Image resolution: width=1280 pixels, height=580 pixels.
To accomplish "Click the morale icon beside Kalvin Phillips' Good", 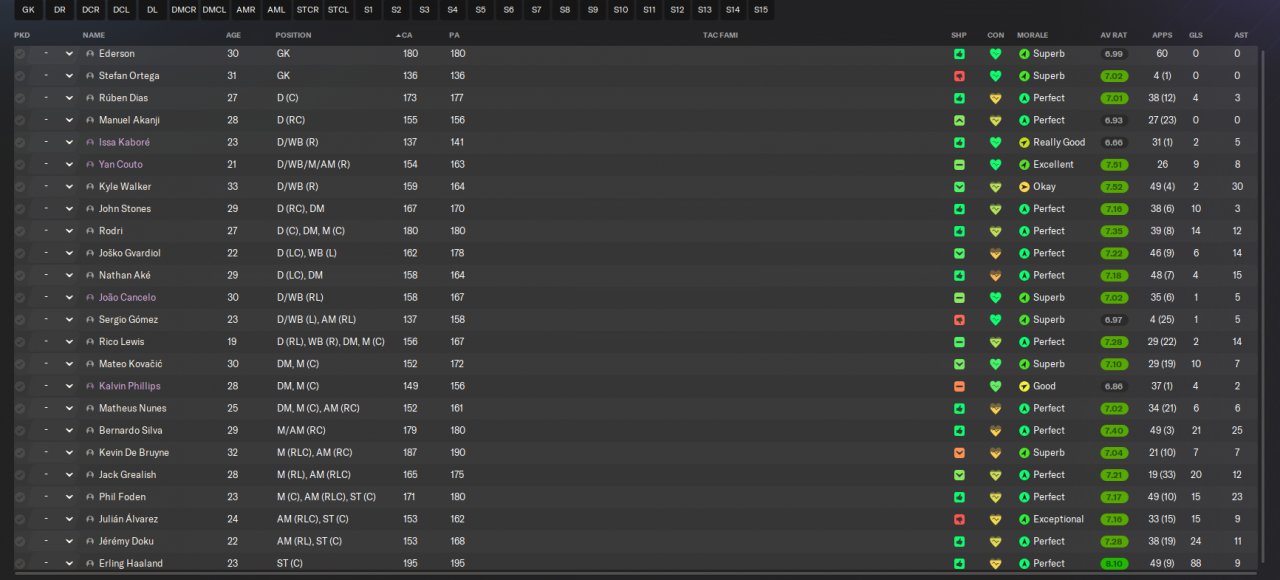I will [x=1024, y=386].
